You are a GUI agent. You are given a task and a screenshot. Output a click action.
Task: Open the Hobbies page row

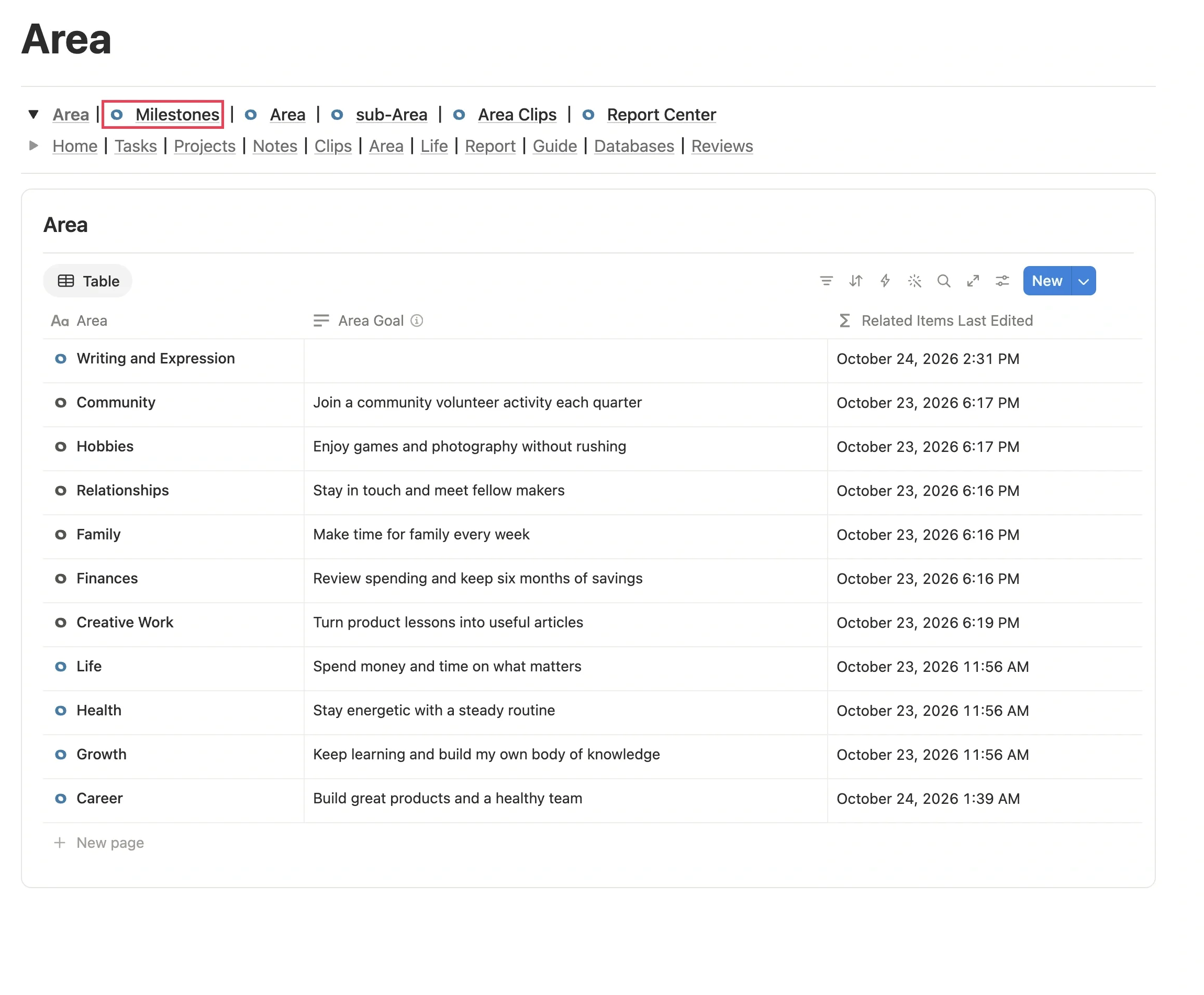(x=105, y=447)
